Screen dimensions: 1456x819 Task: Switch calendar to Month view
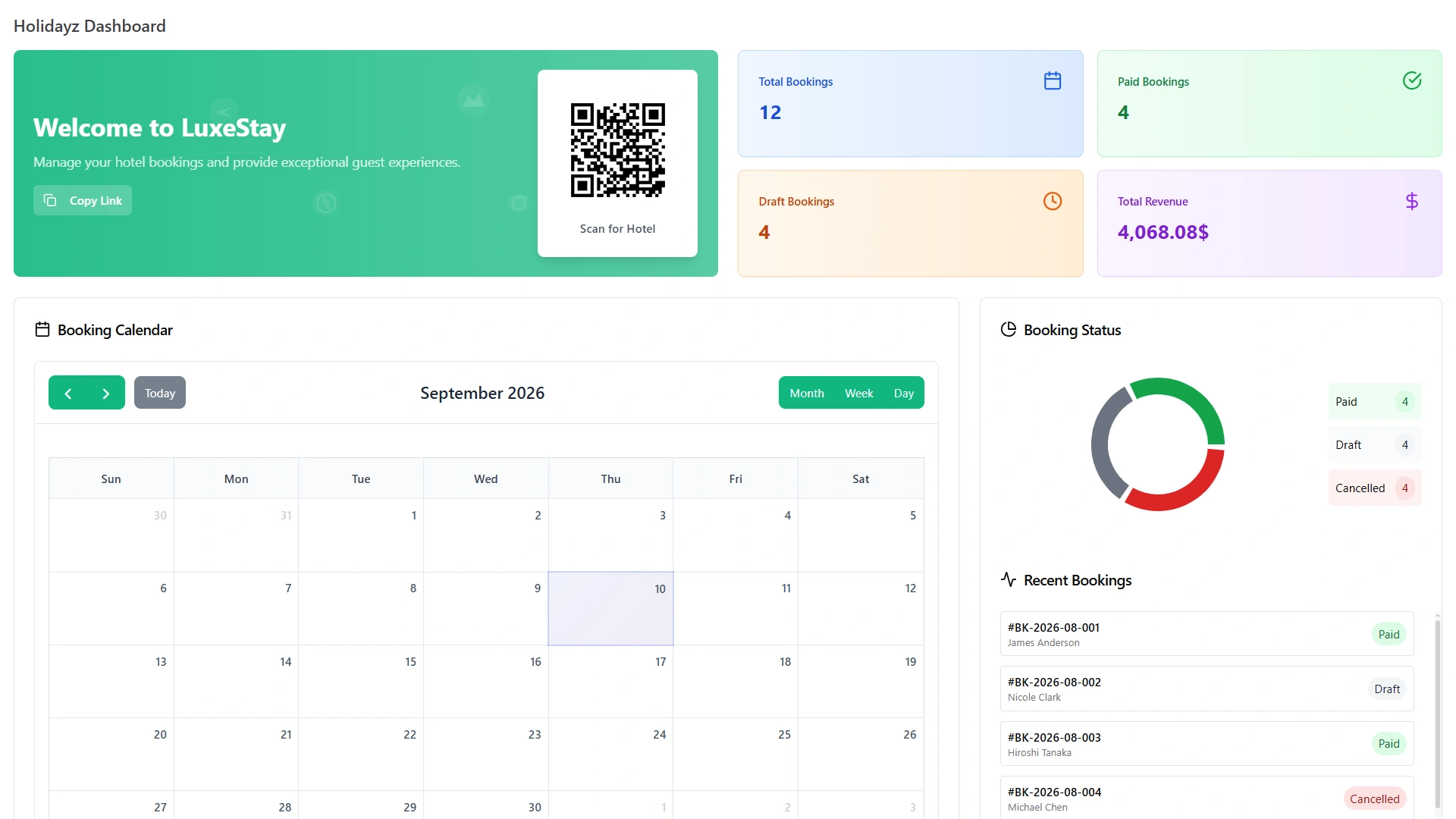click(x=807, y=393)
